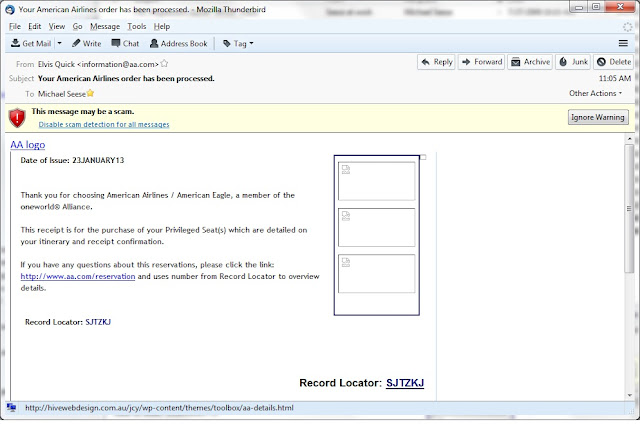Click the subject line text
The width and height of the screenshot is (640, 424).
(x=126, y=78)
